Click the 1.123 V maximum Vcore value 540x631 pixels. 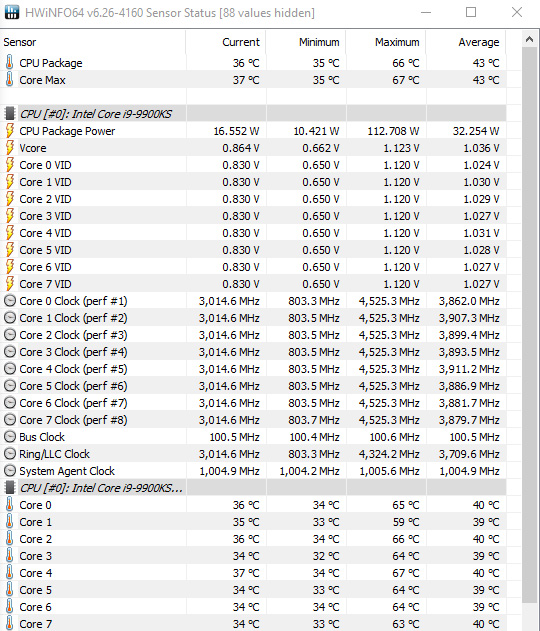click(x=401, y=148)
